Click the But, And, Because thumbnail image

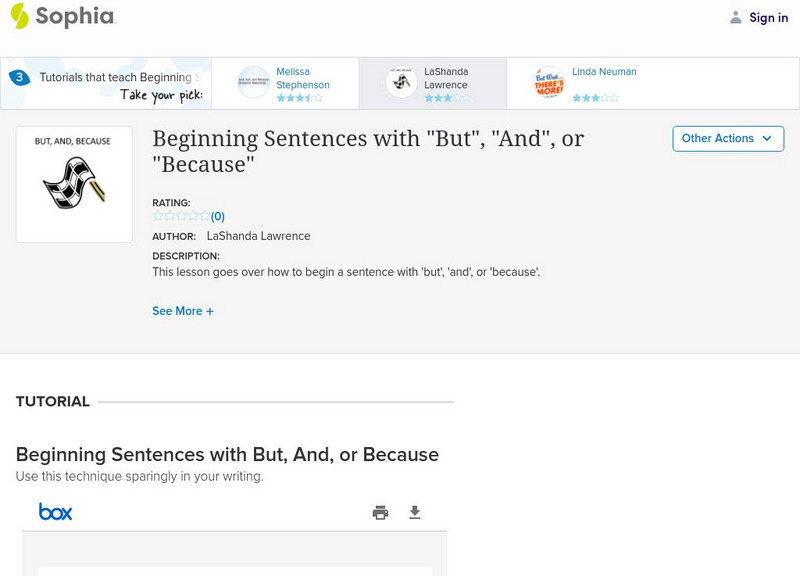pyautogui.click(x=74, y=184)
